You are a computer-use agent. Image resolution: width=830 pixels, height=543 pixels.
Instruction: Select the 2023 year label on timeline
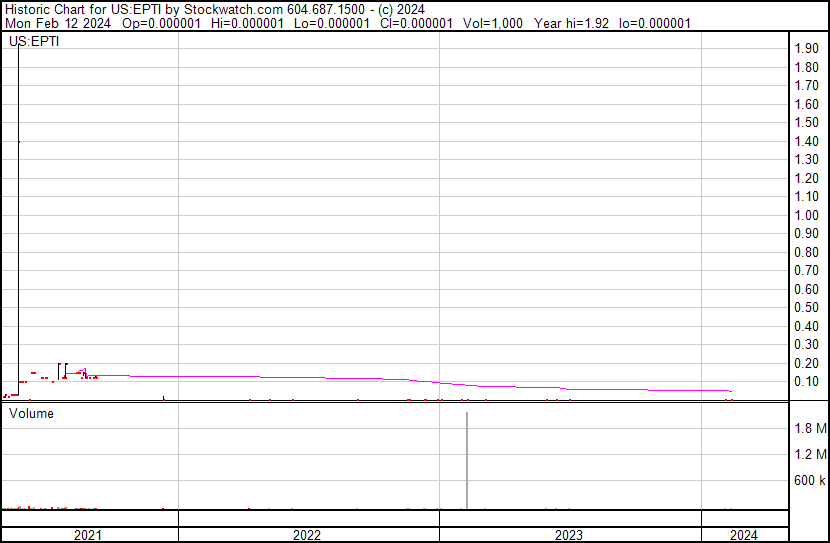(569, 535)
